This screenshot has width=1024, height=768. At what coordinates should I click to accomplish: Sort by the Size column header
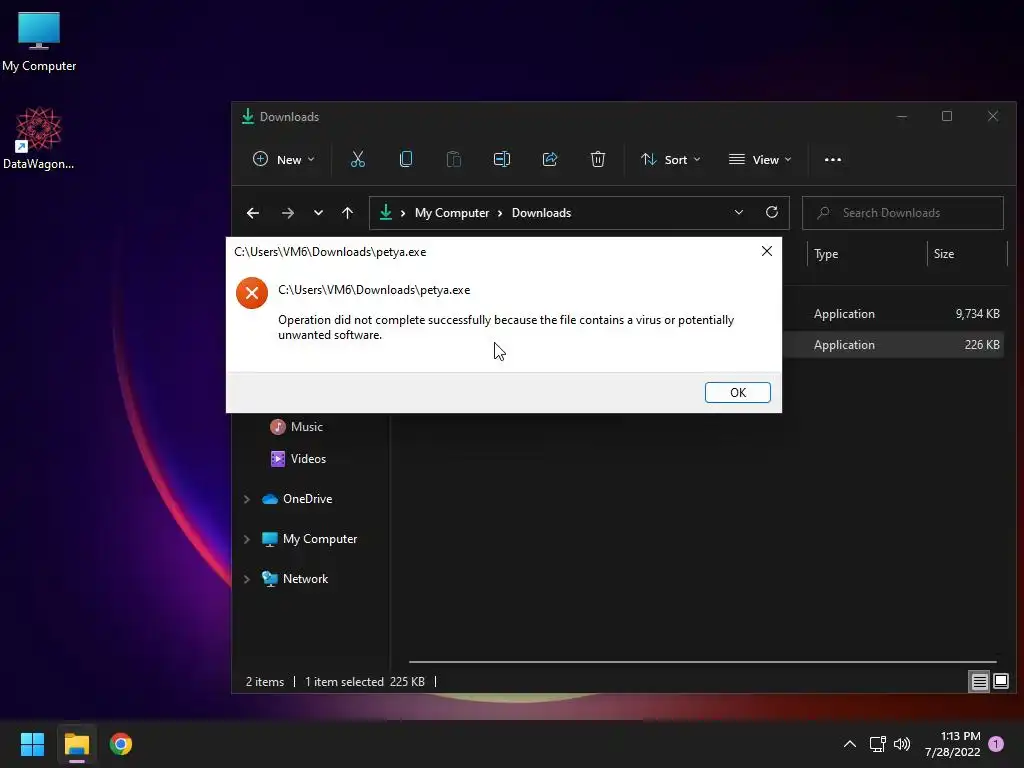tap(944, 254)
